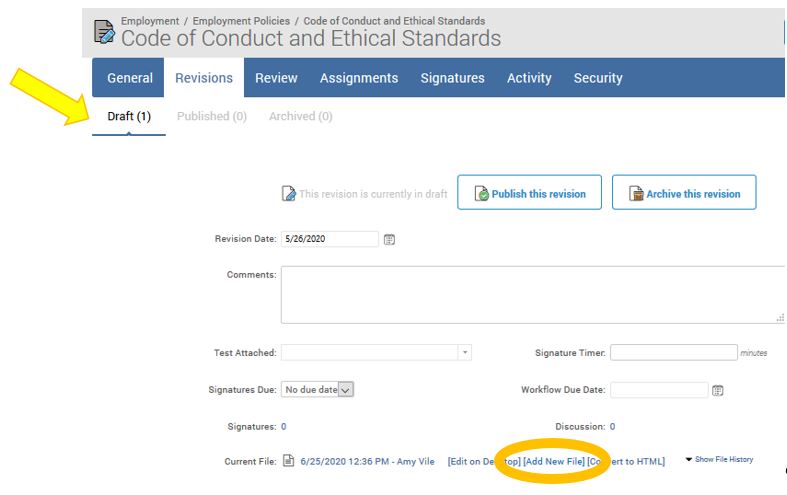787x495 pixels.
Task: Click the Signature Timer input field
Action: point(674,352)
